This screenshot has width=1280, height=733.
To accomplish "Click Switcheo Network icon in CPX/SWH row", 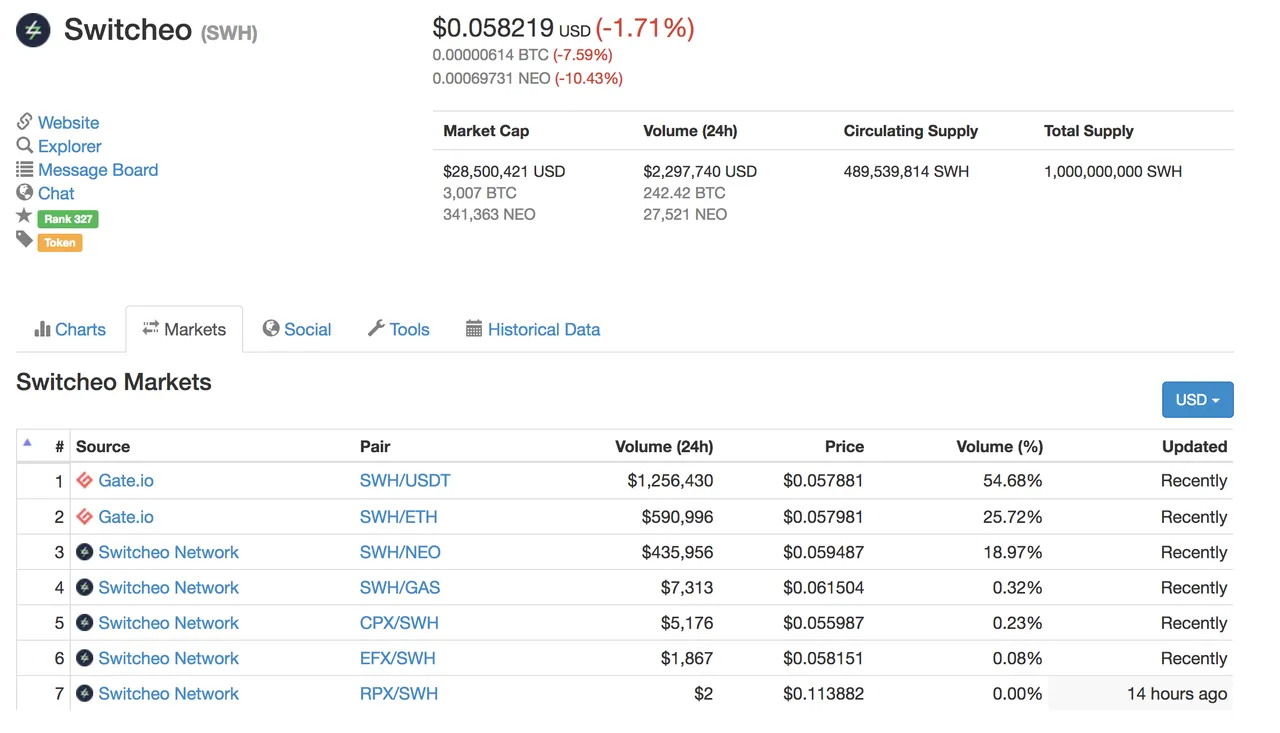I will coord(85,623).
